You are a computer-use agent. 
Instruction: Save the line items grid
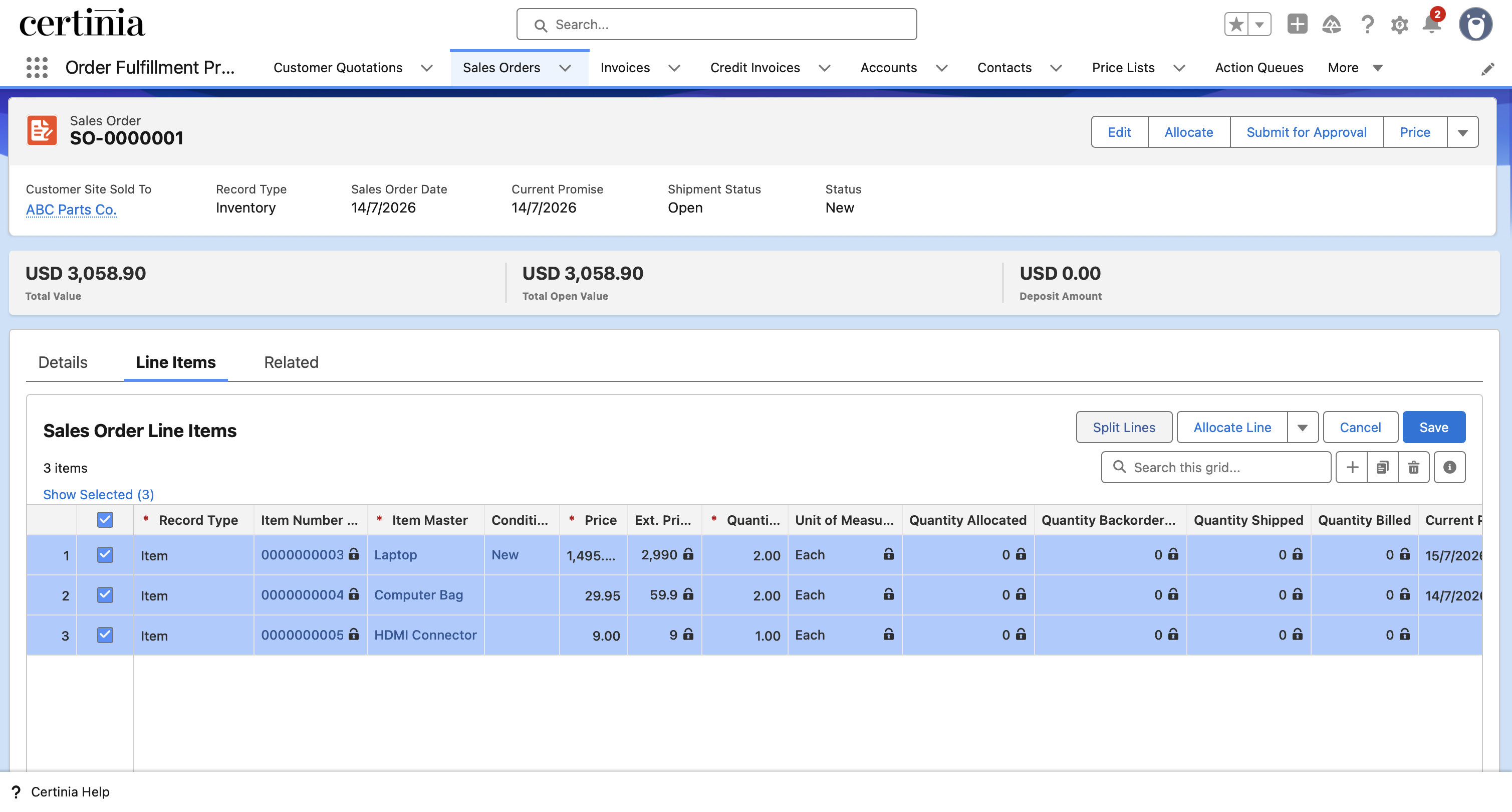[x=1433, y=428]
